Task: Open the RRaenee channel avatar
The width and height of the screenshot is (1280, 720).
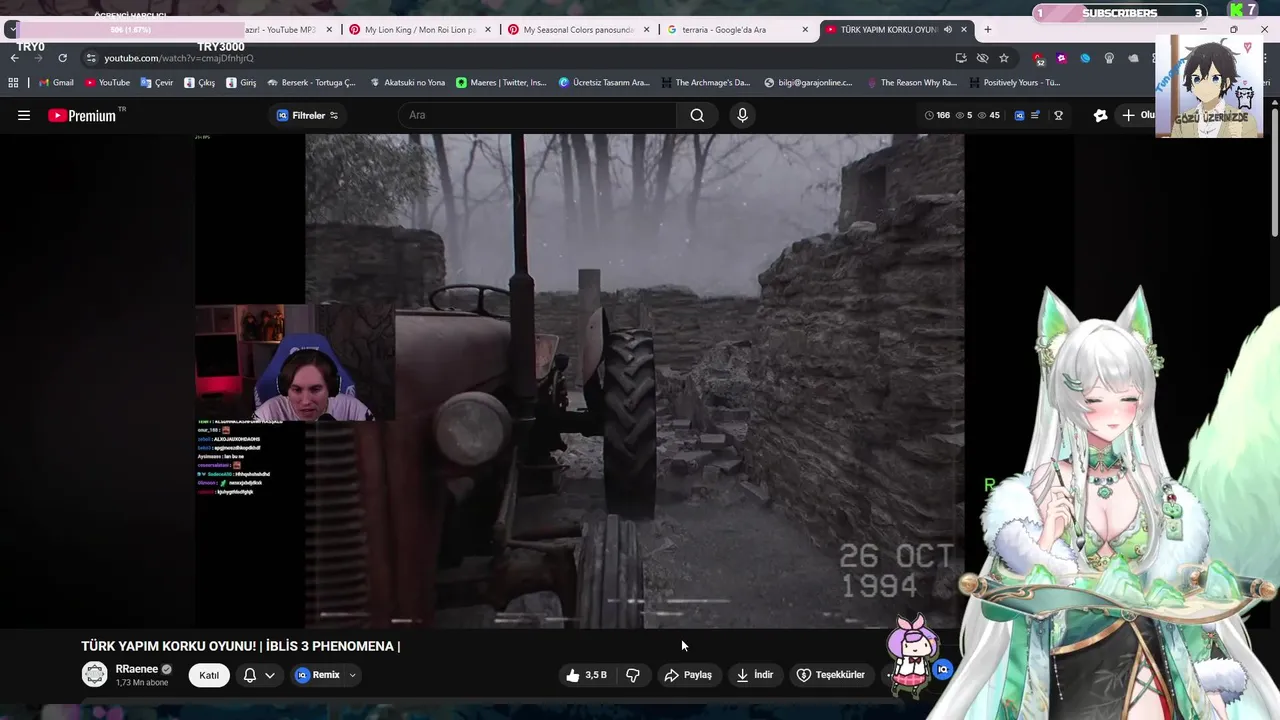Action: pyautogui.click(x=95, y=675)
